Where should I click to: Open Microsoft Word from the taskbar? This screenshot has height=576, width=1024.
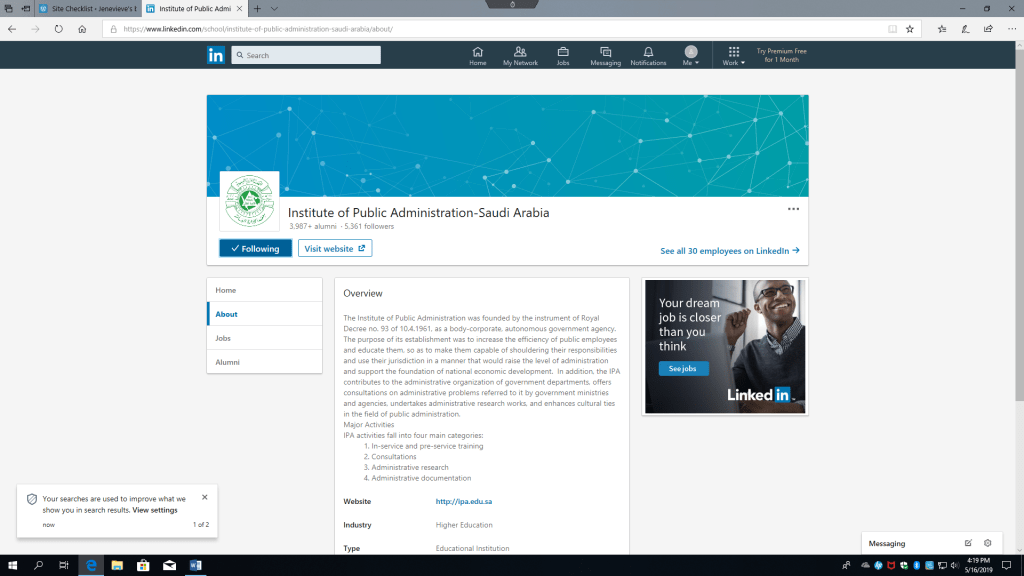[x=195, y=565]
